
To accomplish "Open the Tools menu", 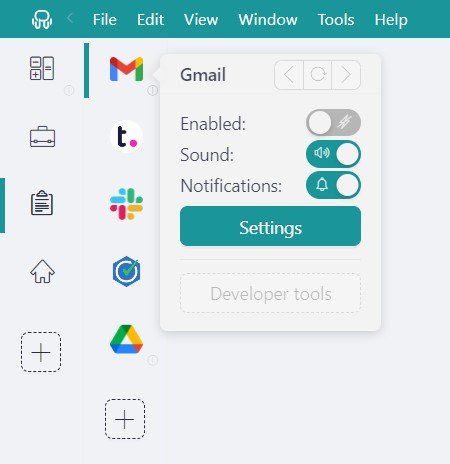I will point(336,19).
